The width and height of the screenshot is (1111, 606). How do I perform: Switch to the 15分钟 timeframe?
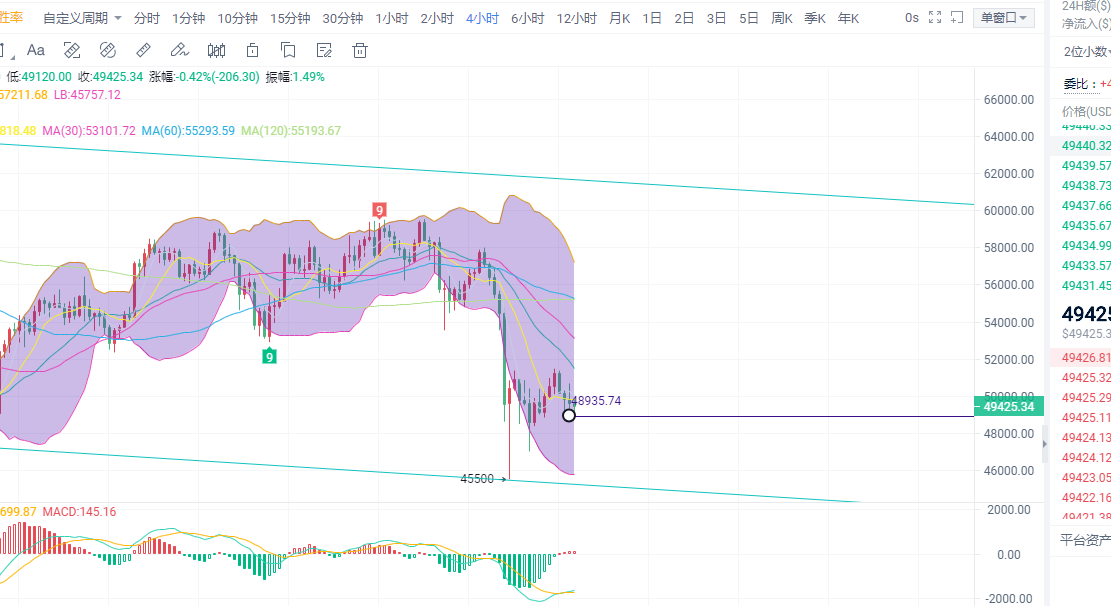290,18
